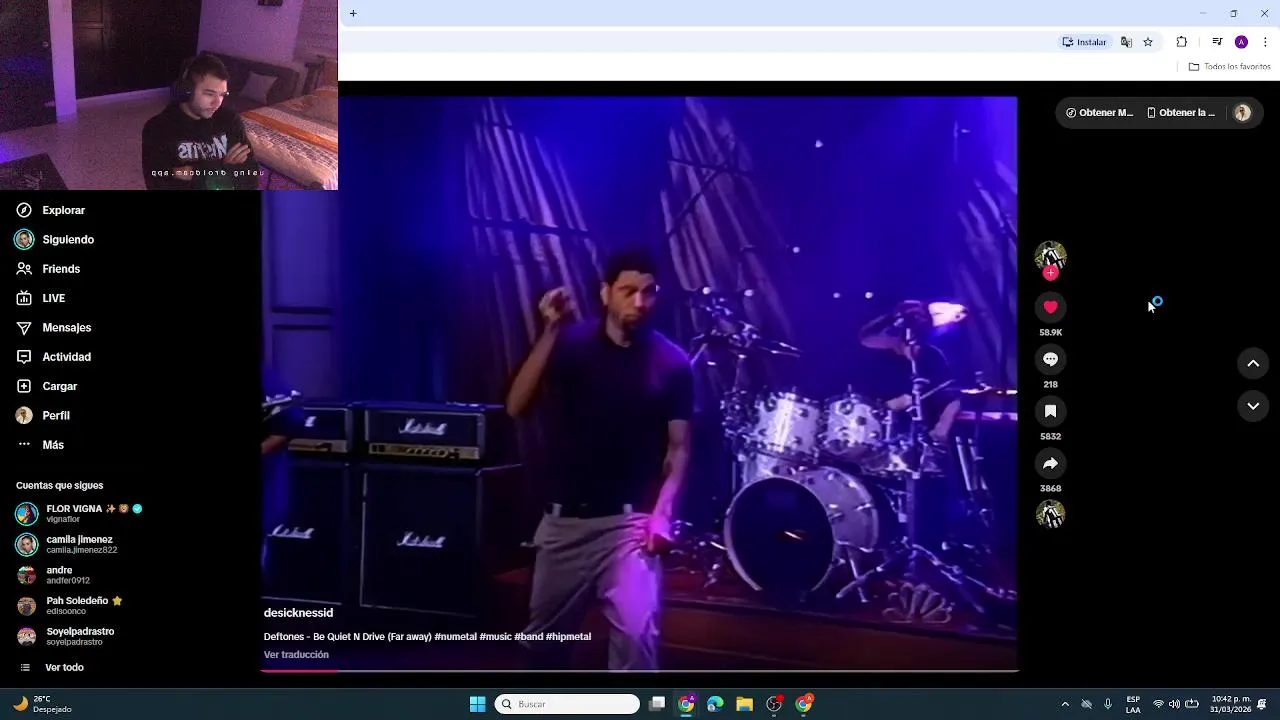Play or pause the Deftones video
Viewport: 1280px width, 720px height.
pos(639,383)
